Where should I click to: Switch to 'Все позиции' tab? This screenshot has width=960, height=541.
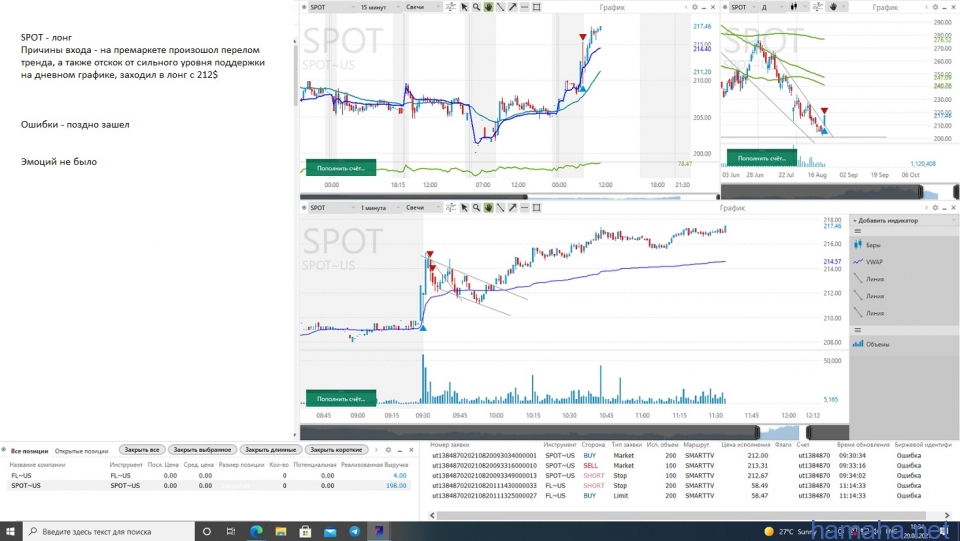coord(29,451)
